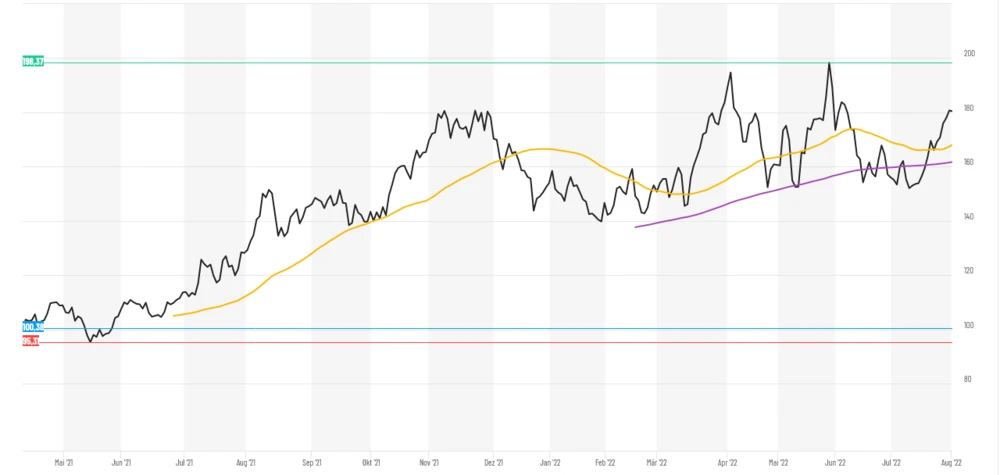Click the Okt '21 axis label
This screenshot has height=475, width=1000.
(x=370, y=463)
